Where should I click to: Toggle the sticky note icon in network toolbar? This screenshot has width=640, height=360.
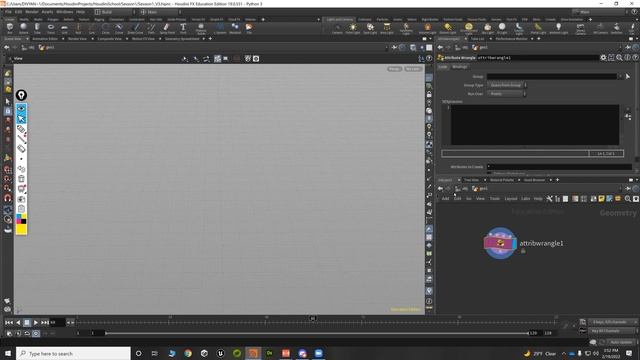point(601,199)
